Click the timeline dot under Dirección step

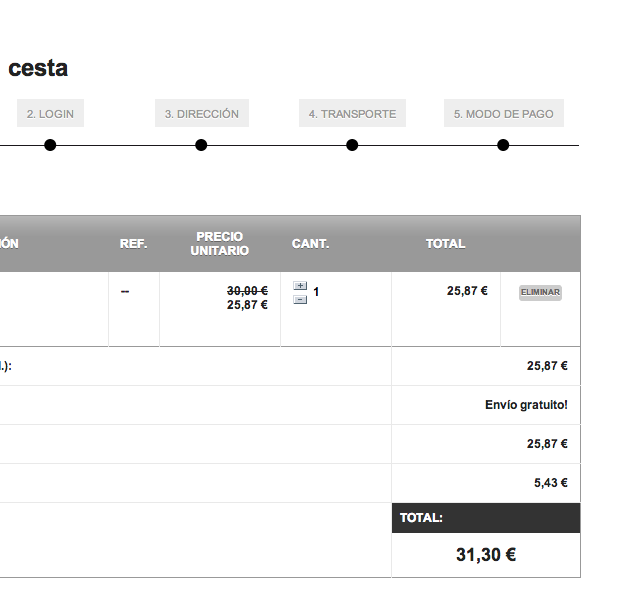click(201, 146)
